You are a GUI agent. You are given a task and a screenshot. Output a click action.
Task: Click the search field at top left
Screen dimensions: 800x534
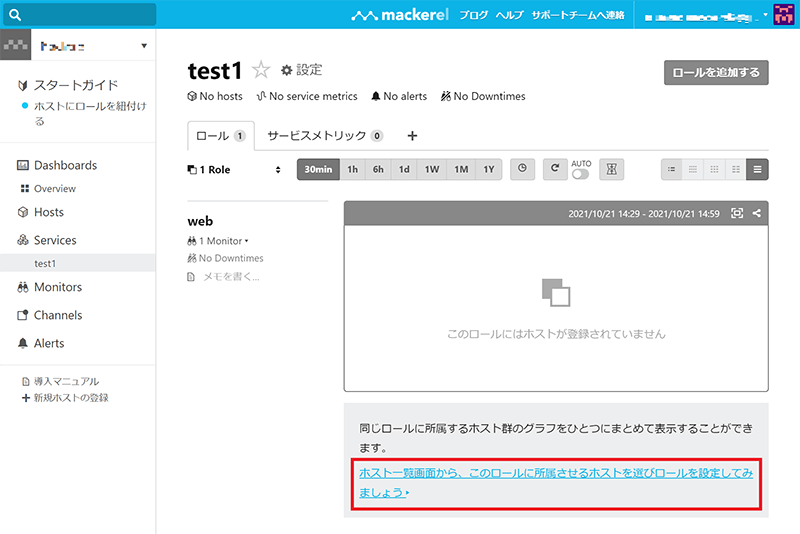pyautogui.click(x=78, y=14)
